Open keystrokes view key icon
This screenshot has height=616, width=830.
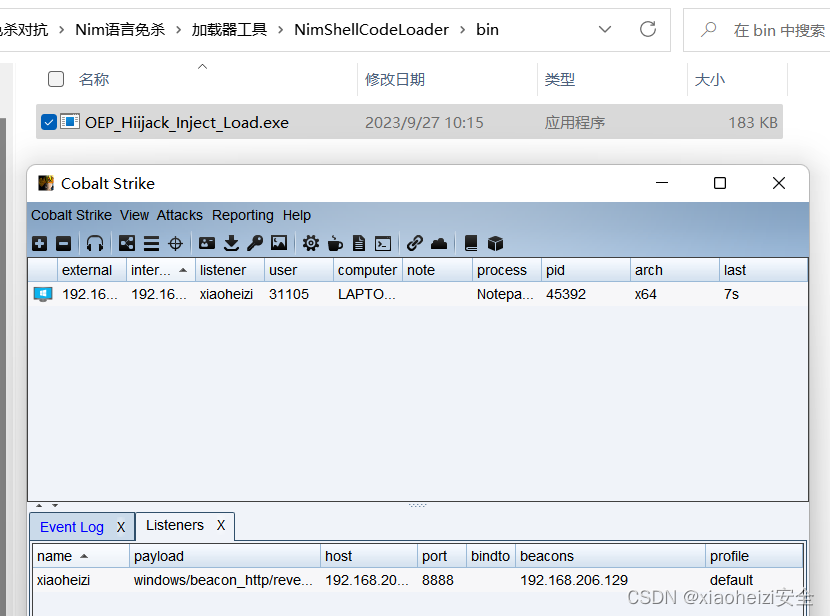255,243
